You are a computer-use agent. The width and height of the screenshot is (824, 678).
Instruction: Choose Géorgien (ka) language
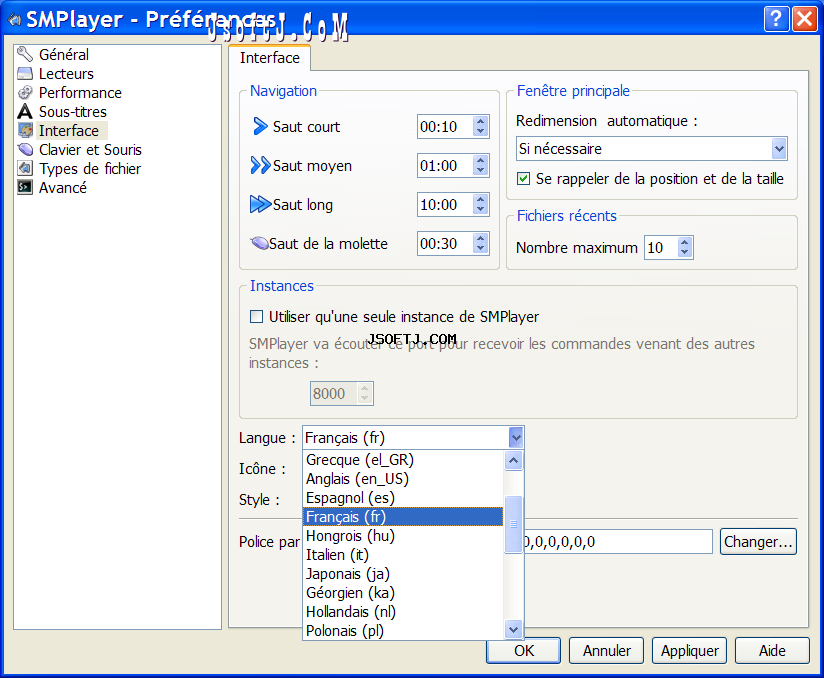coord(403,592)
